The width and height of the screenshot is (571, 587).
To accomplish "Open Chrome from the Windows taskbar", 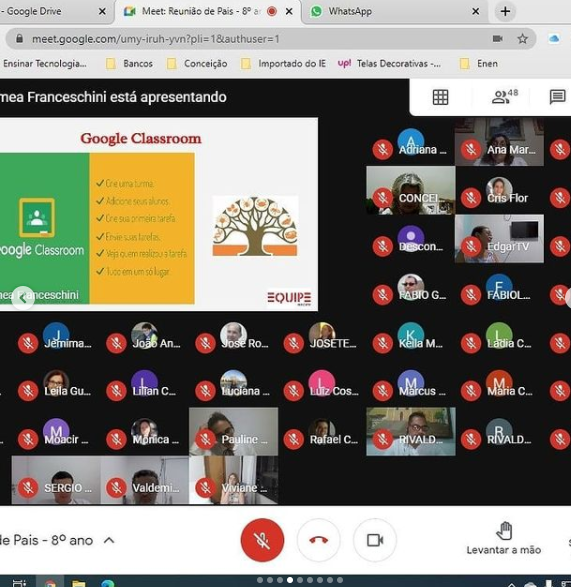I will click(x=50, y=583).
